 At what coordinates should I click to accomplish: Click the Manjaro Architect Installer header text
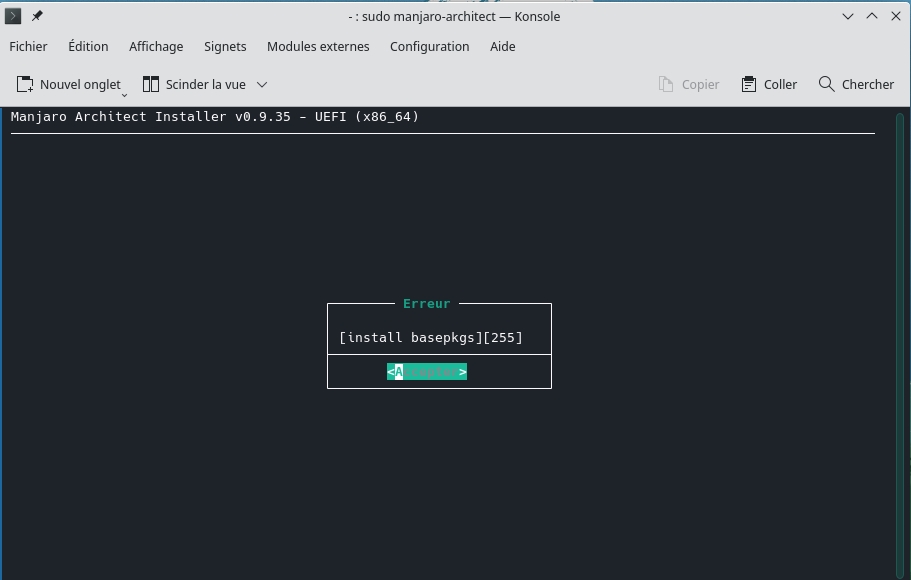point(214,116)
